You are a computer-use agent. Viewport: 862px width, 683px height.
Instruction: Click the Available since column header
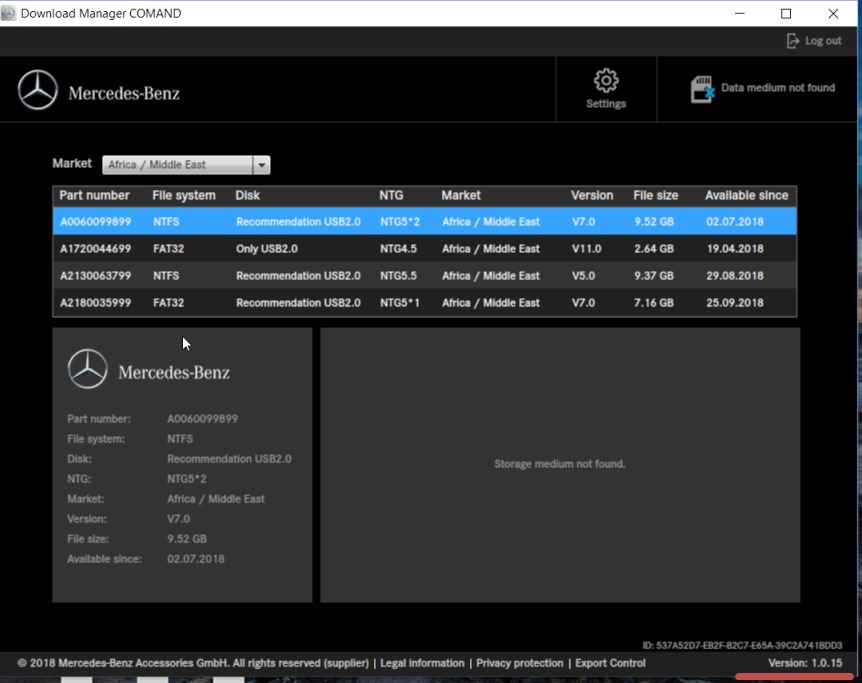747,195
